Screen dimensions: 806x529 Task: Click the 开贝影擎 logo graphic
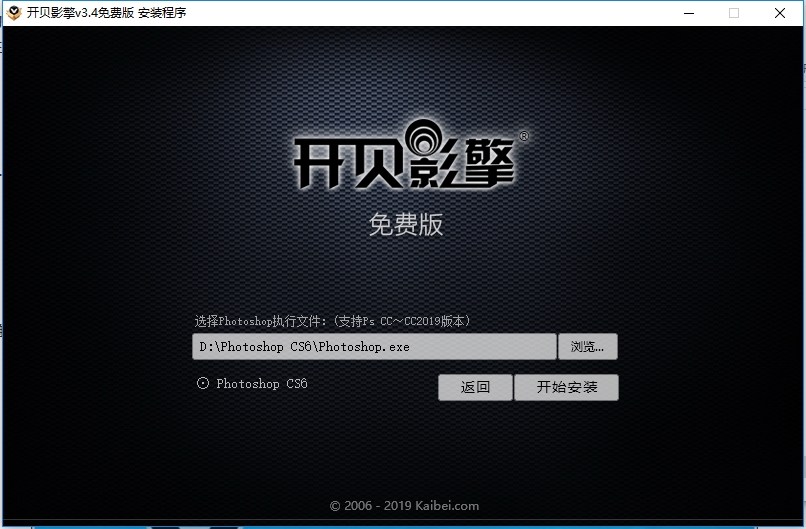pyautogui.click(x=410, y=154)
